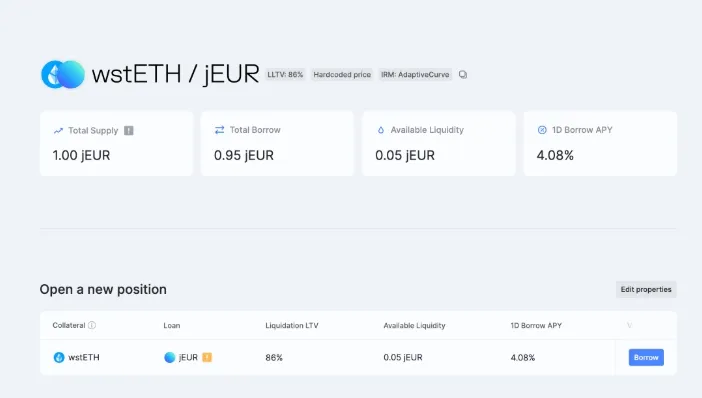Click the jEUR token icon in Loan column
702x398 pixels.
coord(170,357)
